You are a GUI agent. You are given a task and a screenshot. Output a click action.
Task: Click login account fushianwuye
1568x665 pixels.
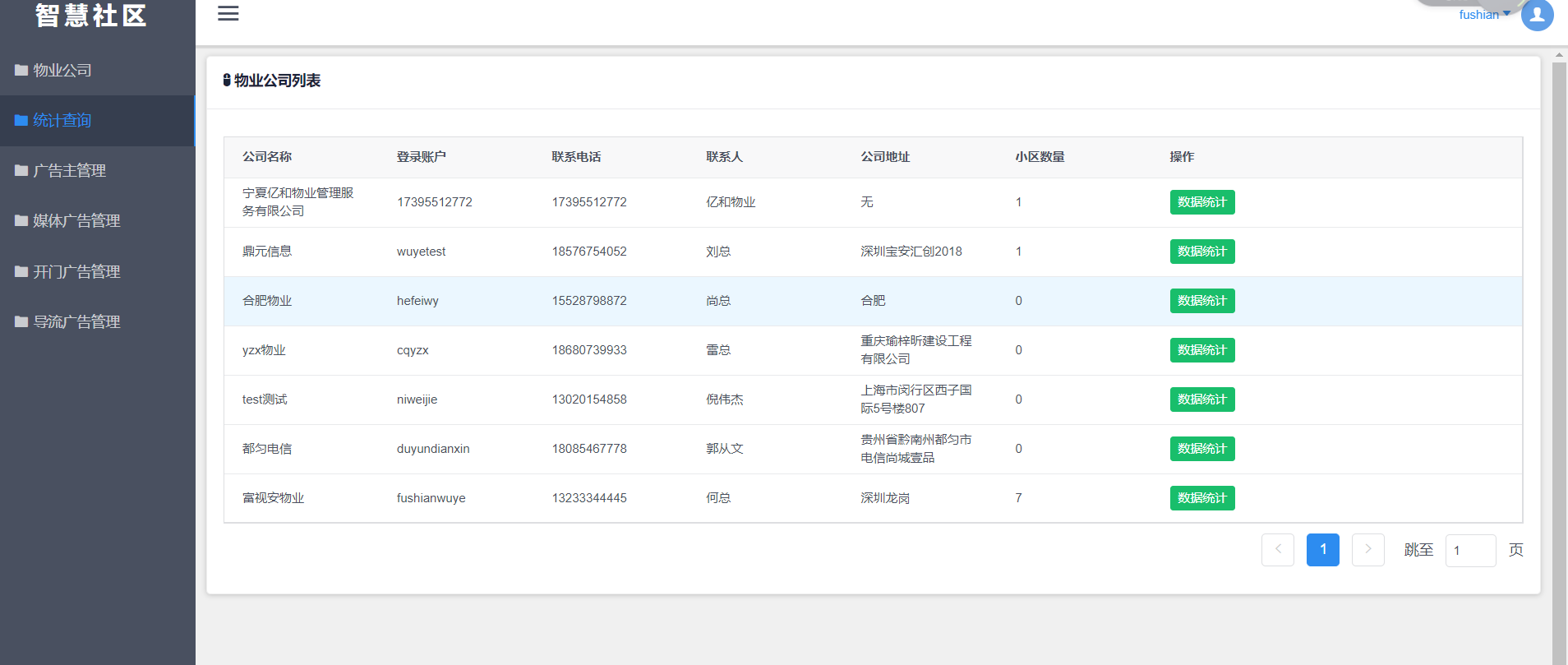[431, 498]
